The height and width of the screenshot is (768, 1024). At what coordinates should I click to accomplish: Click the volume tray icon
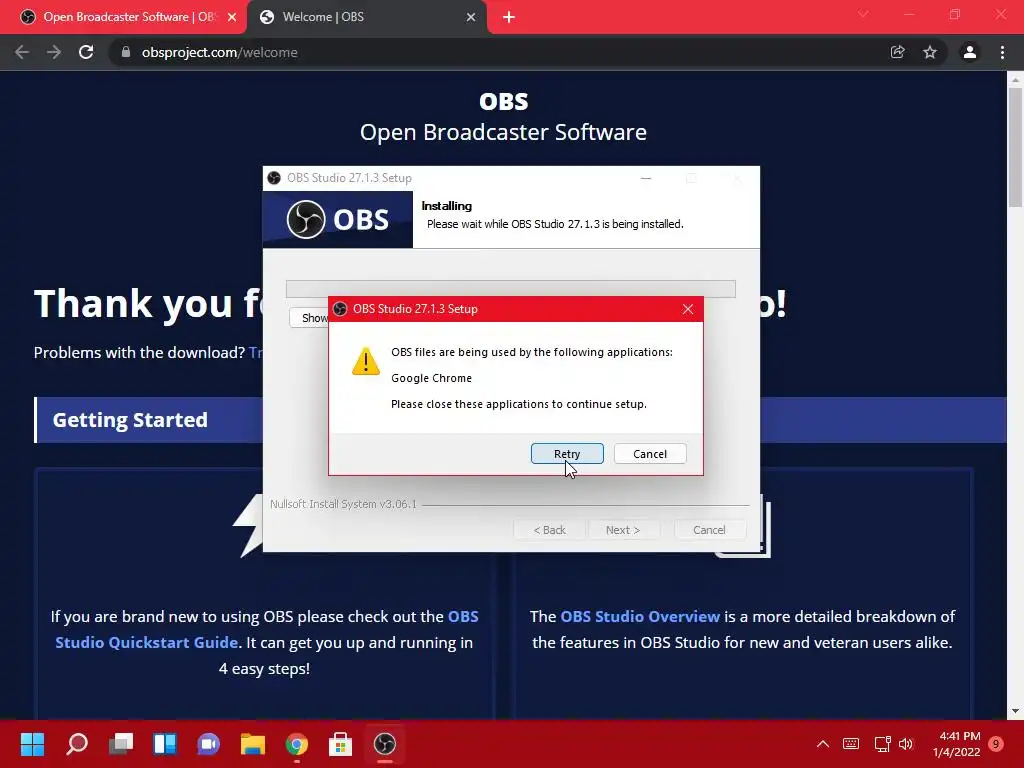pyautogui.click(x=906, y=744)
